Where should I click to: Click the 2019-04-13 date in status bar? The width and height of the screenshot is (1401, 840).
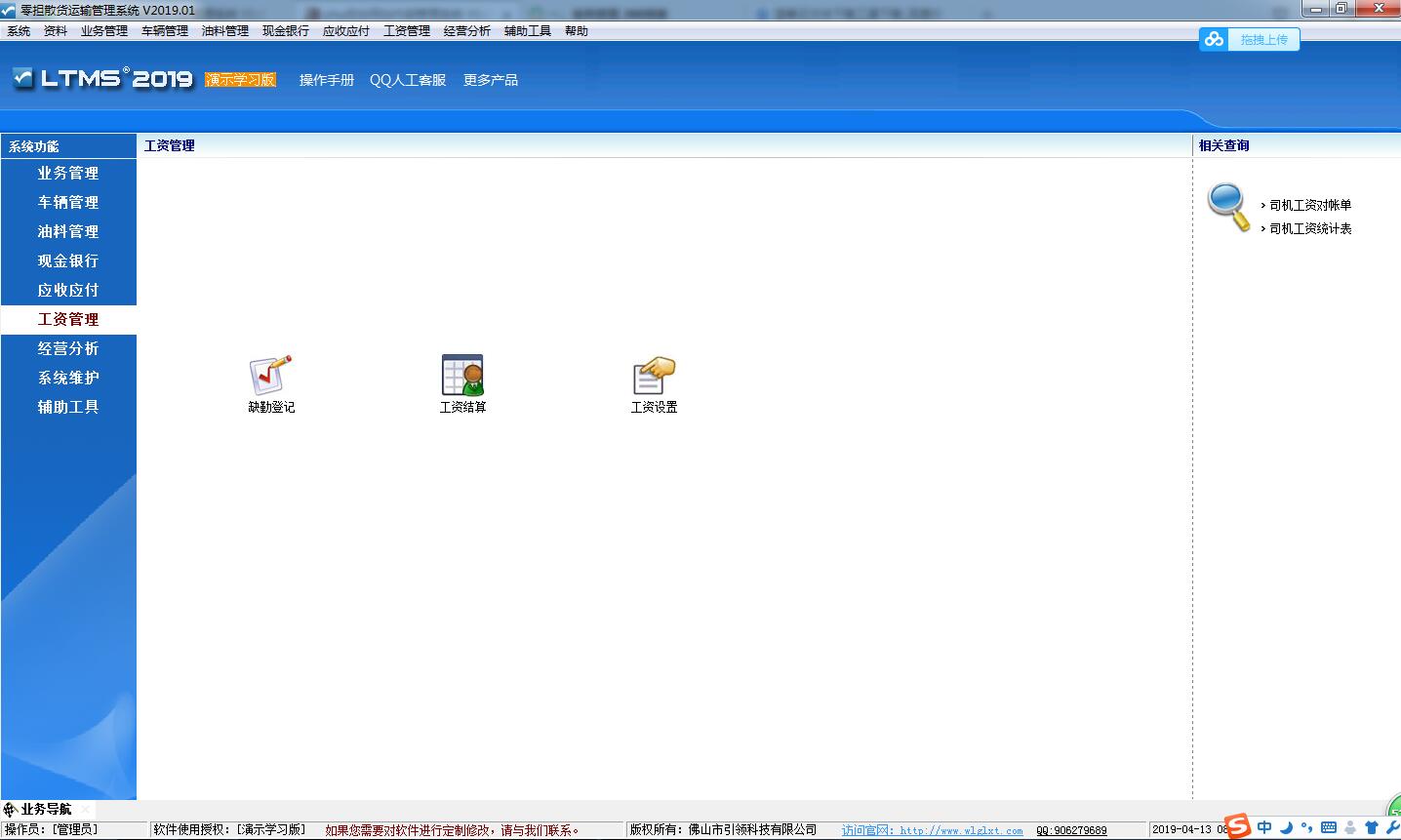point(1181,830)
